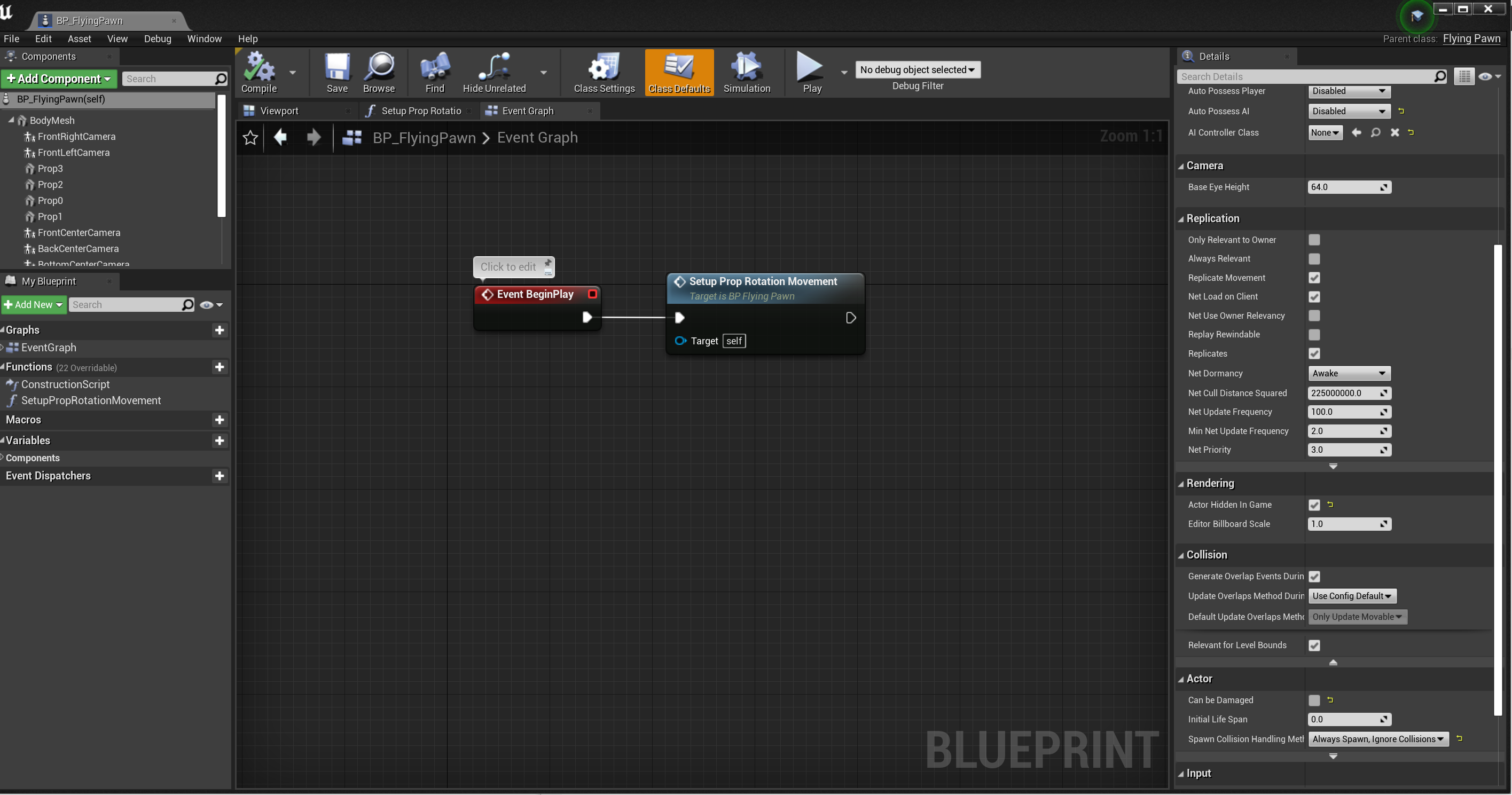This screenshot has width=1512, height=795.
Task: Open the Net Dormancy dropdown
Action: 1349,373
